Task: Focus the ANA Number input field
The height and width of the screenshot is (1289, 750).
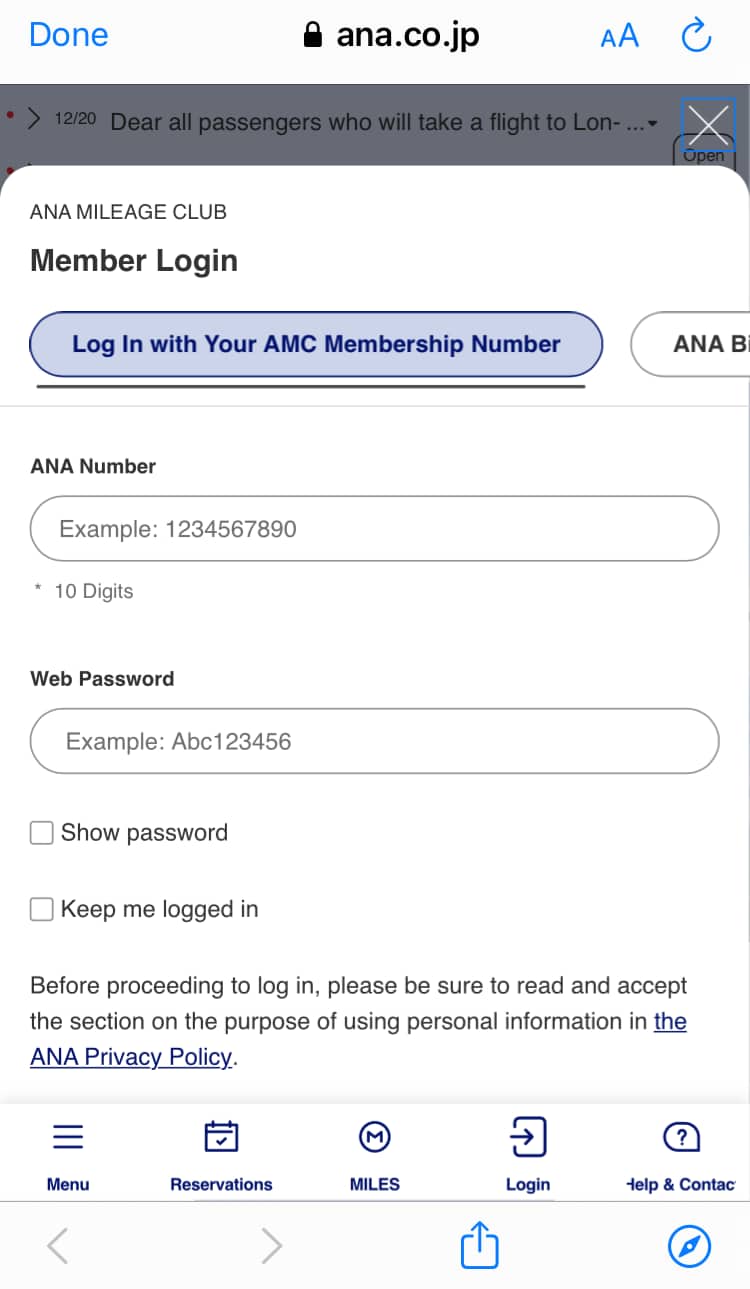Action: pyautogui.click(x=374, y=528)
